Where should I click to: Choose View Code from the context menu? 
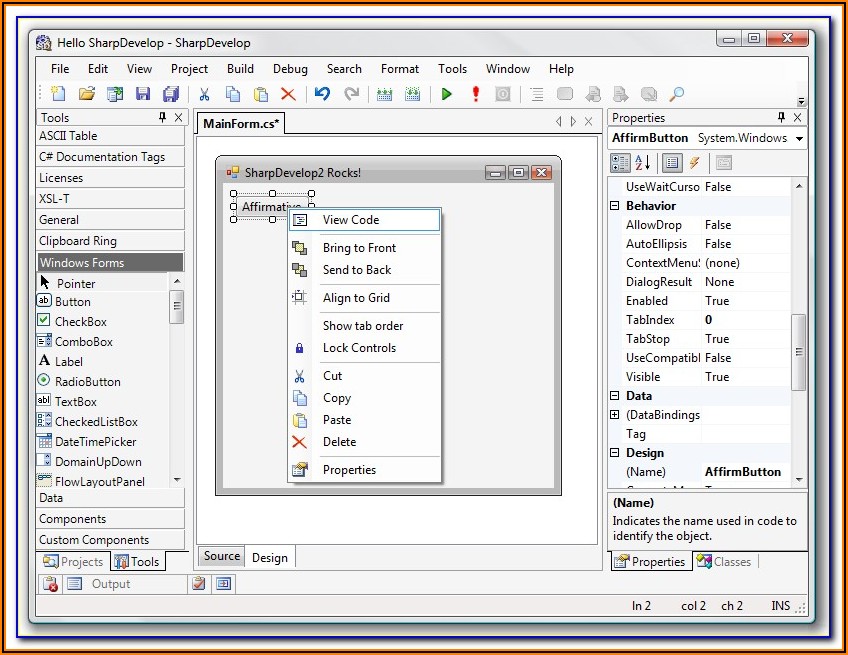tap(350, 220)
